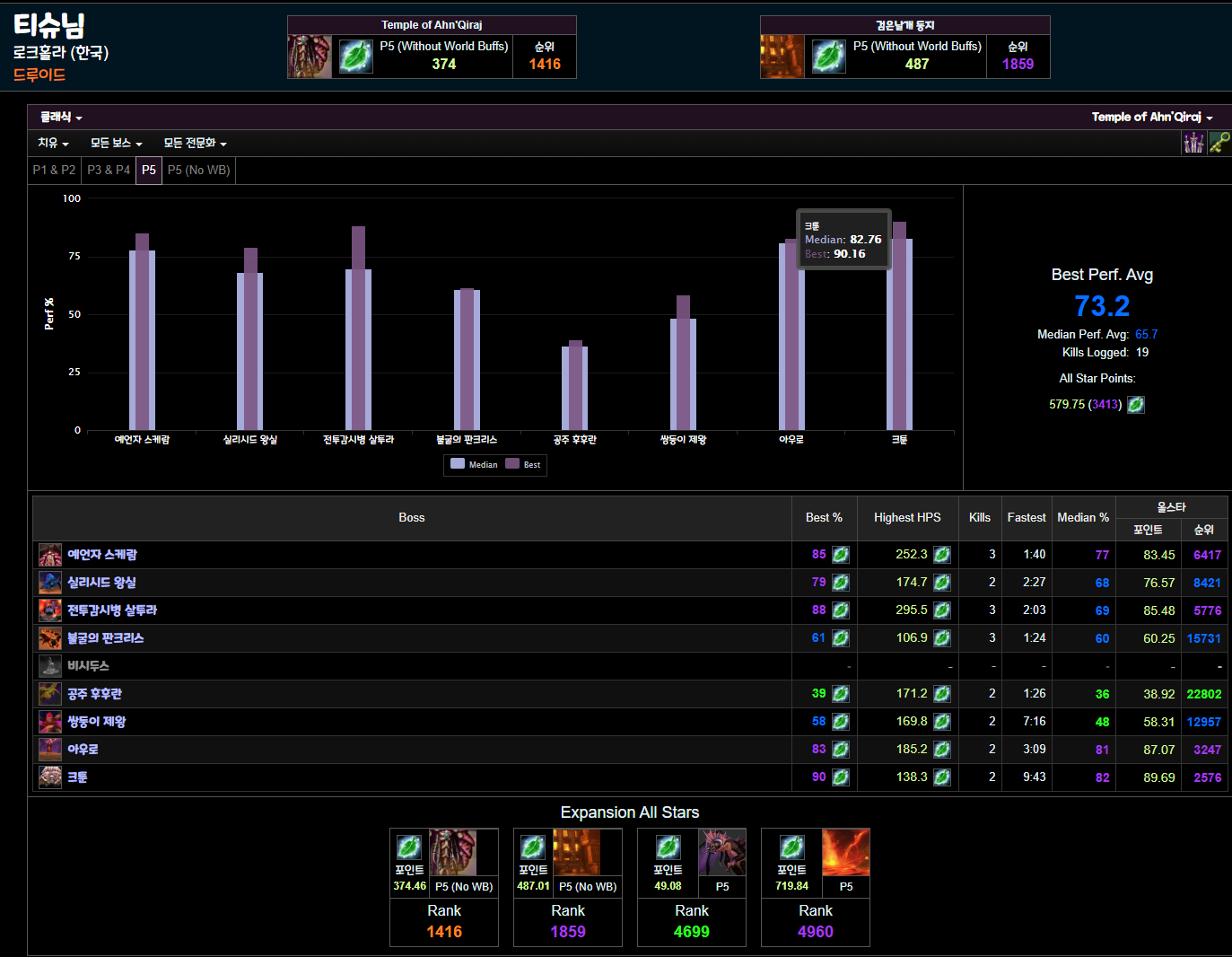Click the 검은날개 둥지 zone image in header
Viewport: 1232px width, 957px height.
point(782,57)
